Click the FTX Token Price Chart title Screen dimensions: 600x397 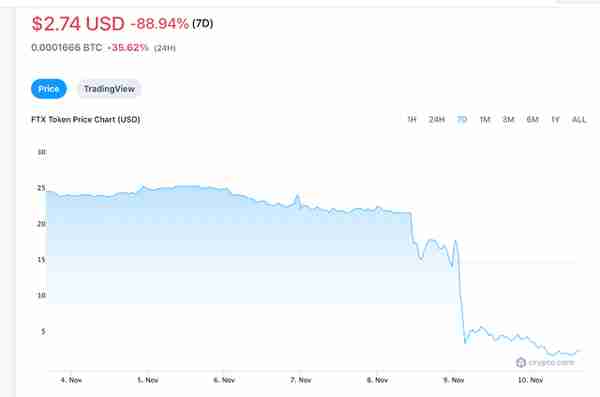86,119
